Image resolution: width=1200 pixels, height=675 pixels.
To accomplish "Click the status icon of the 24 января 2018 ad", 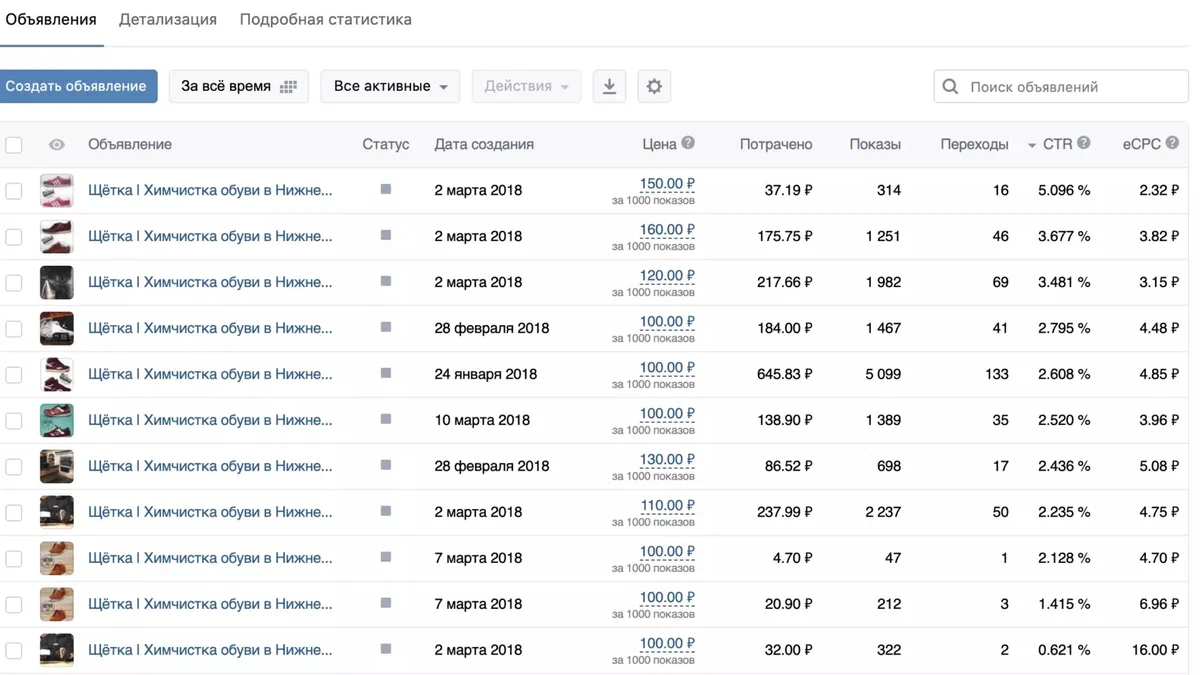I will point(386,373).
